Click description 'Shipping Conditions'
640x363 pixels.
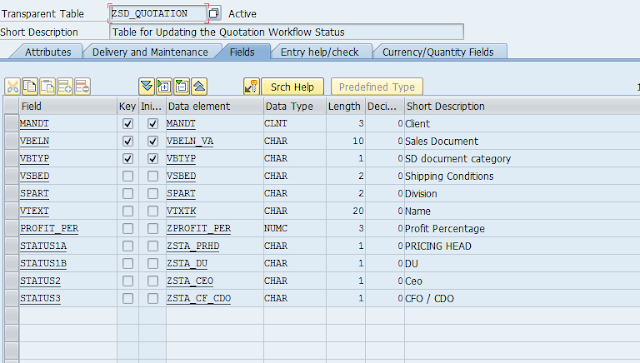coord(449,176)
